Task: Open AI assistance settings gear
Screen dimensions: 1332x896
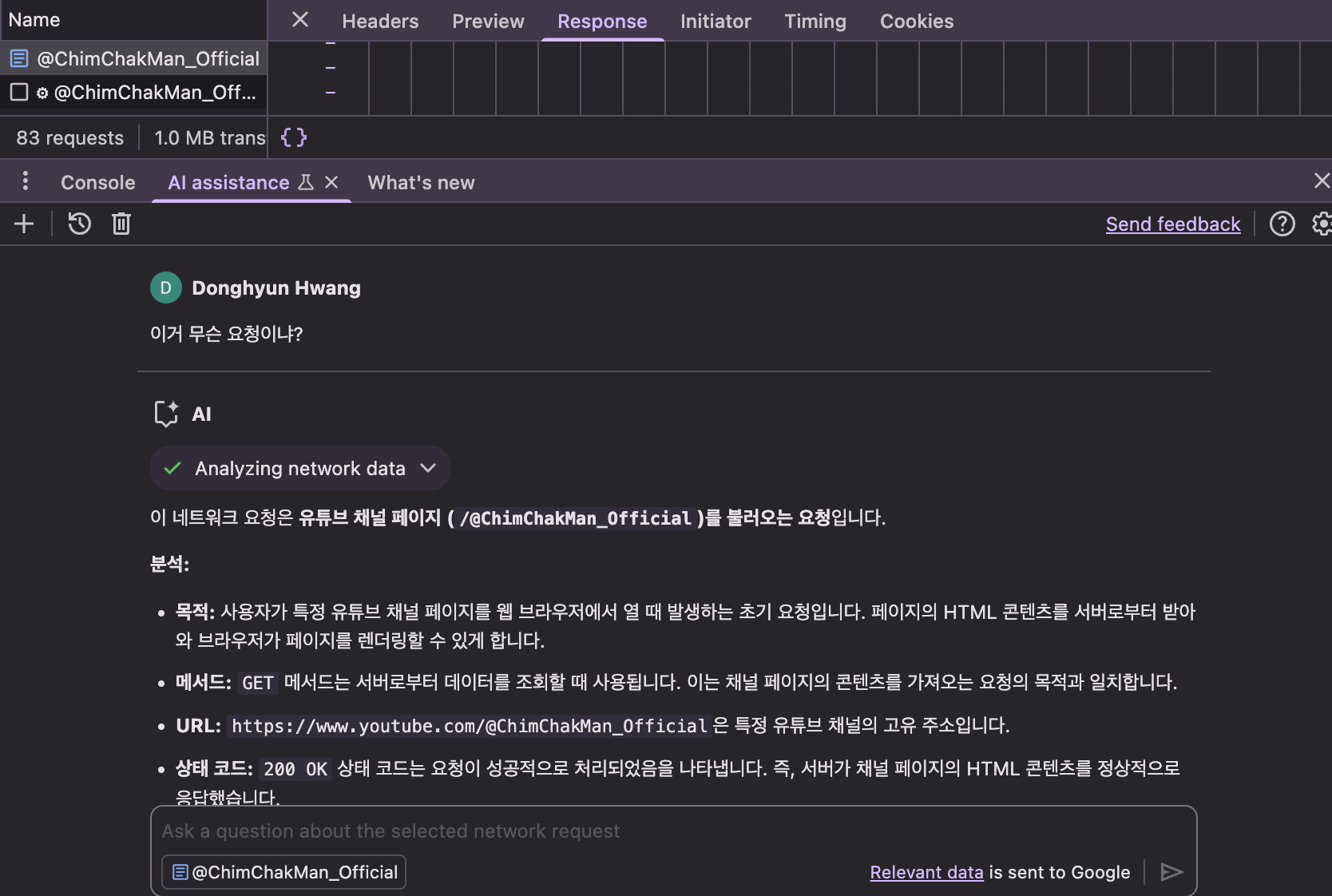Action: click(x=1322, y=224)
